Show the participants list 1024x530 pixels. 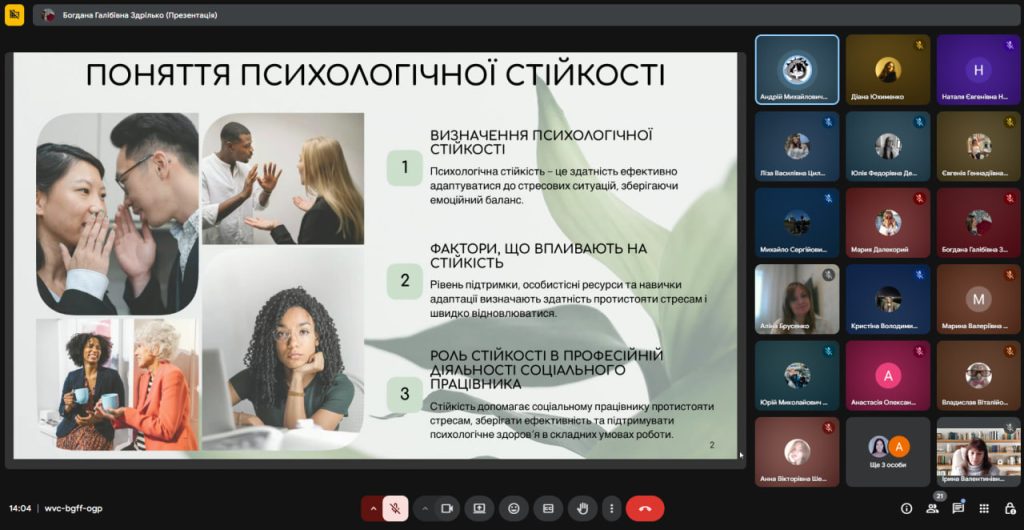coord(932,508)
